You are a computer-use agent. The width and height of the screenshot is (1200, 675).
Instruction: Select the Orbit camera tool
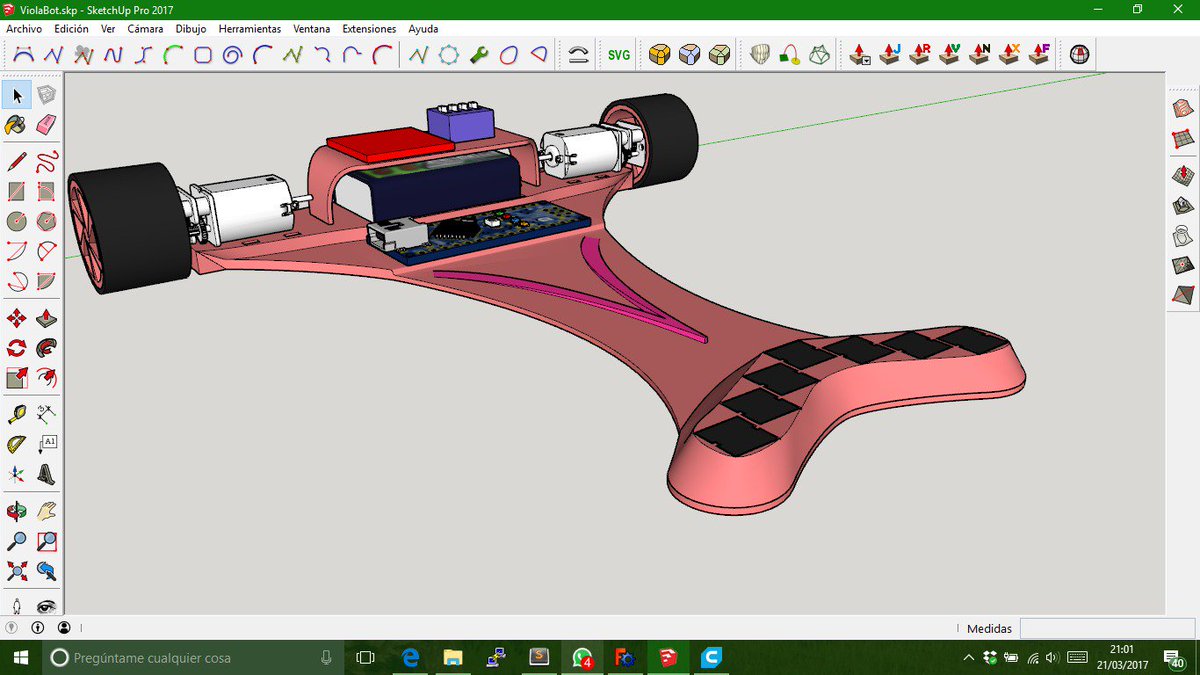(x=17, y=512)
